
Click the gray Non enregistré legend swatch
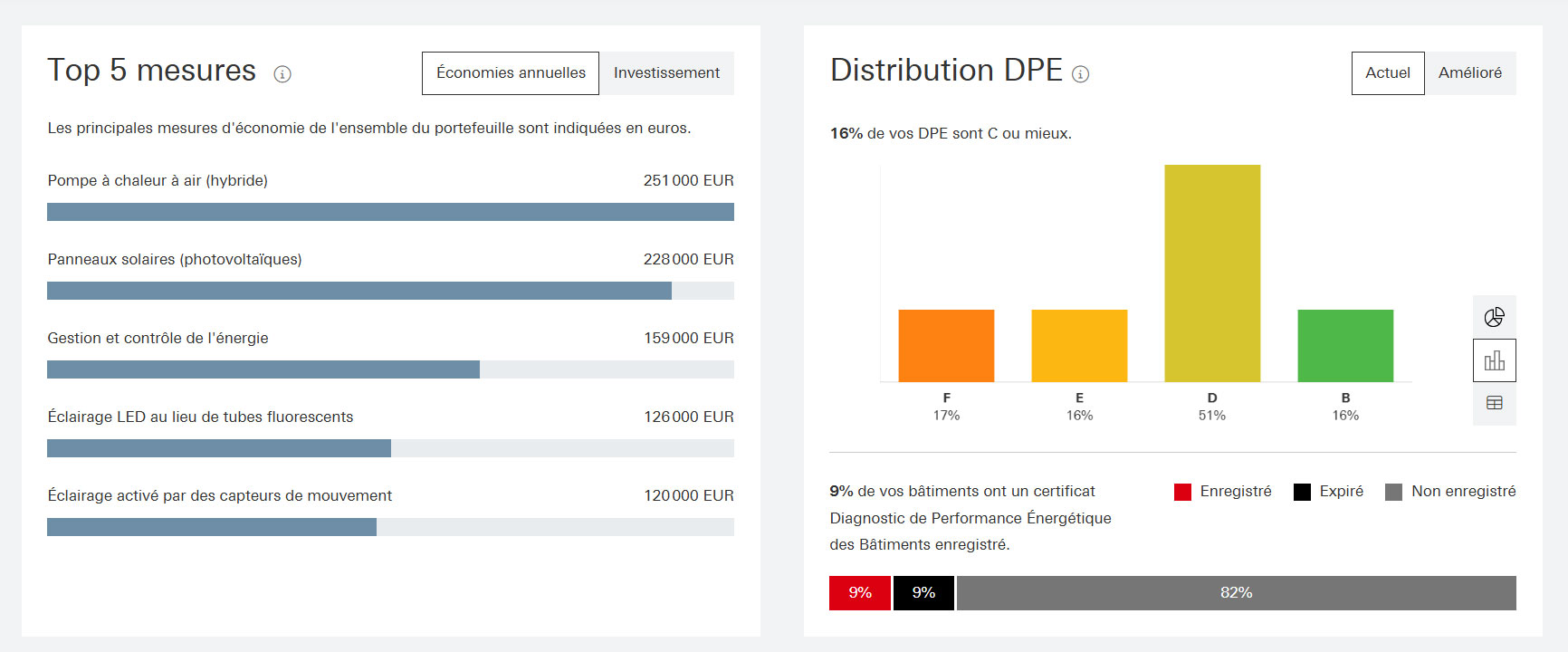tap(1393, 492)
